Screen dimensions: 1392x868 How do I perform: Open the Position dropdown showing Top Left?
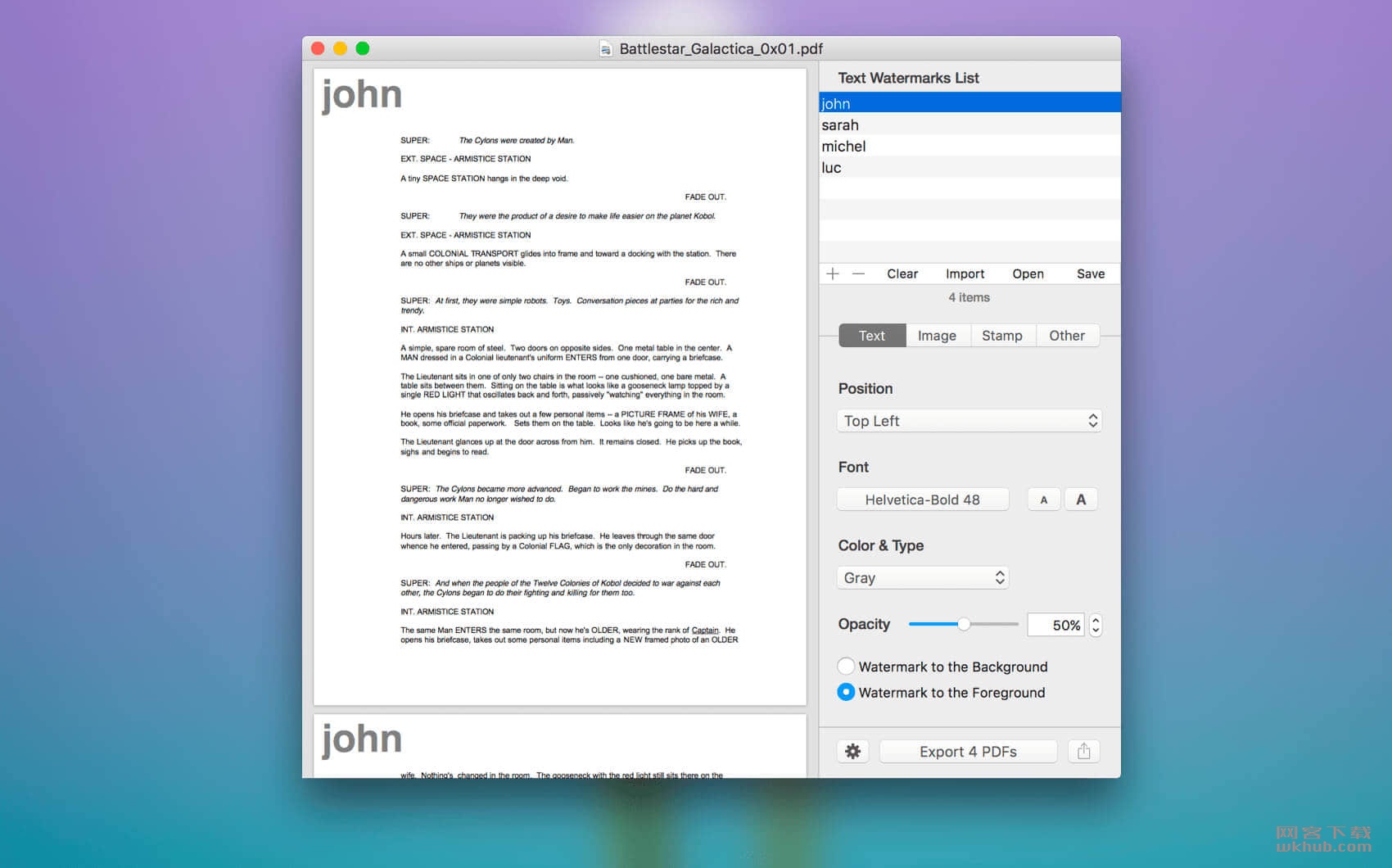[x=969, y=421]
